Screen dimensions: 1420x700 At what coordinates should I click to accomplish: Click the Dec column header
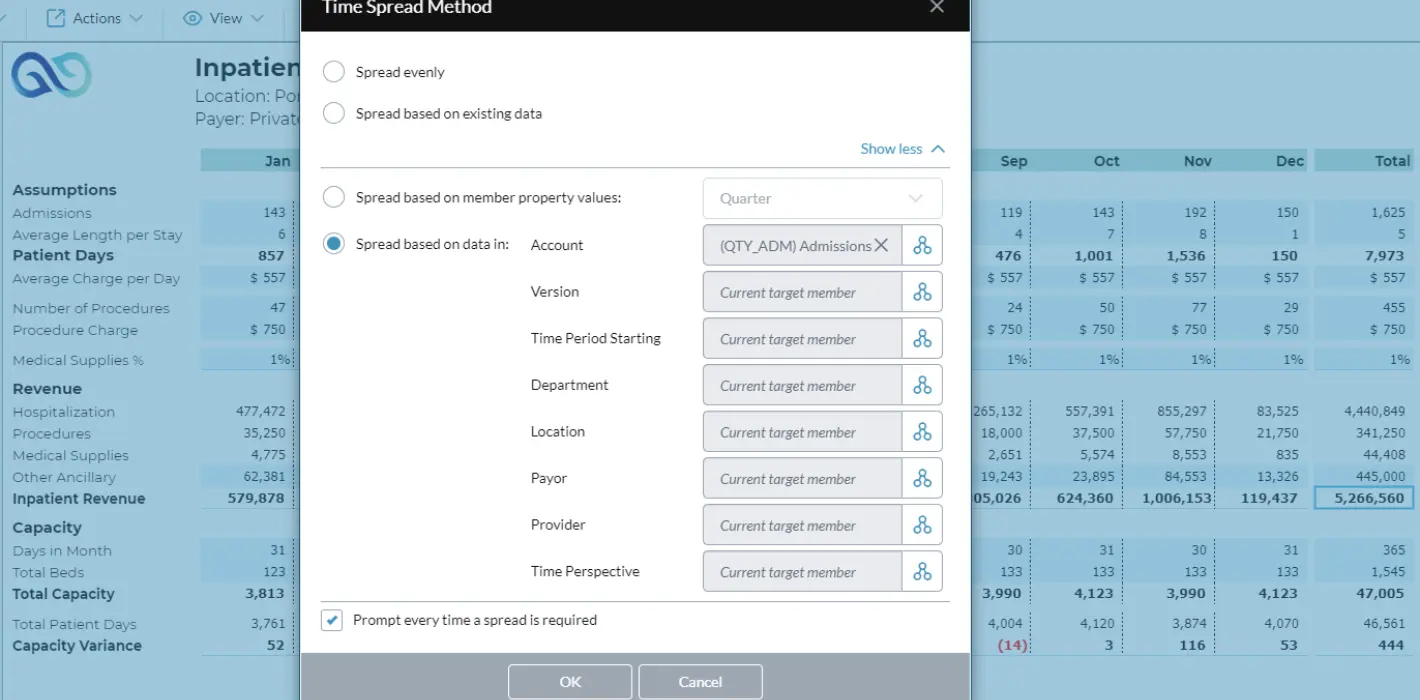click(x=1290, y=161)
